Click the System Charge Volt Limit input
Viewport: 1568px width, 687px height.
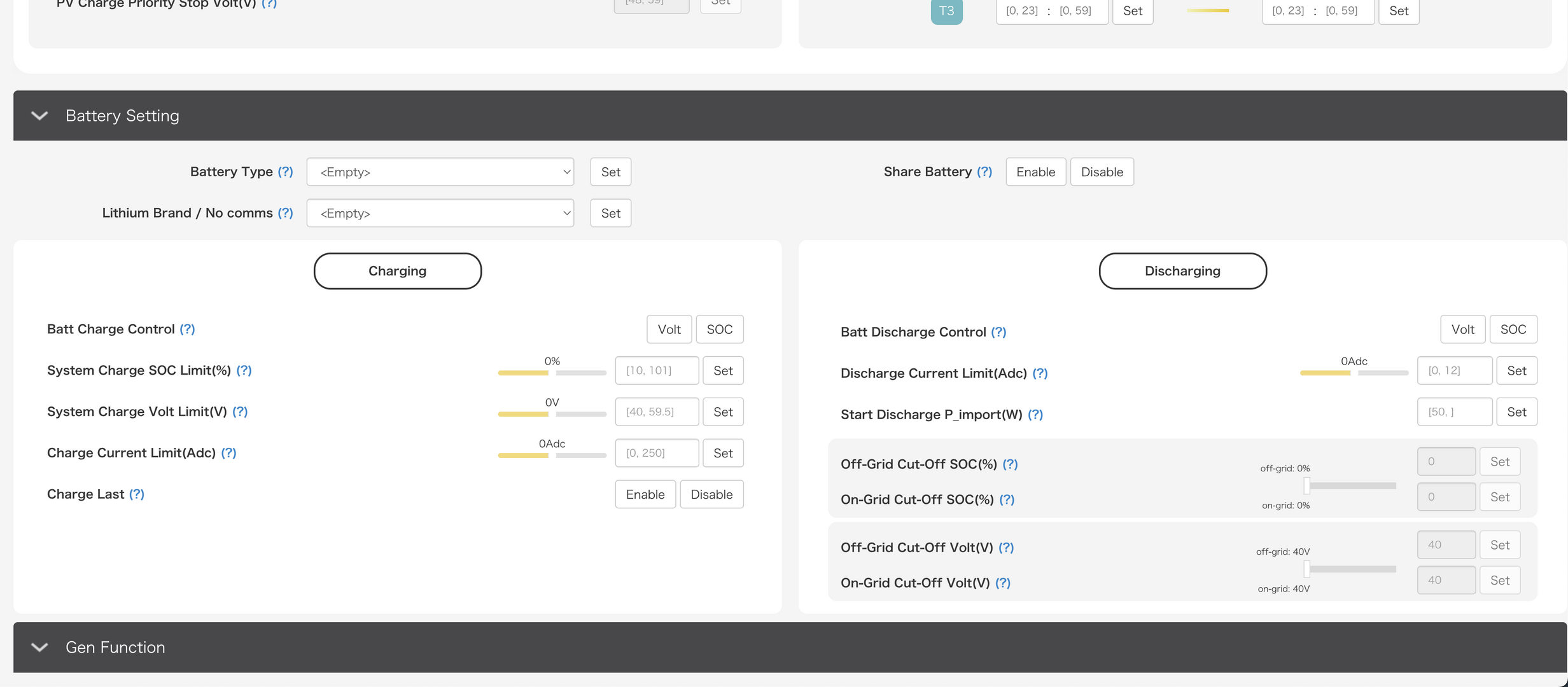pos(656,412)
